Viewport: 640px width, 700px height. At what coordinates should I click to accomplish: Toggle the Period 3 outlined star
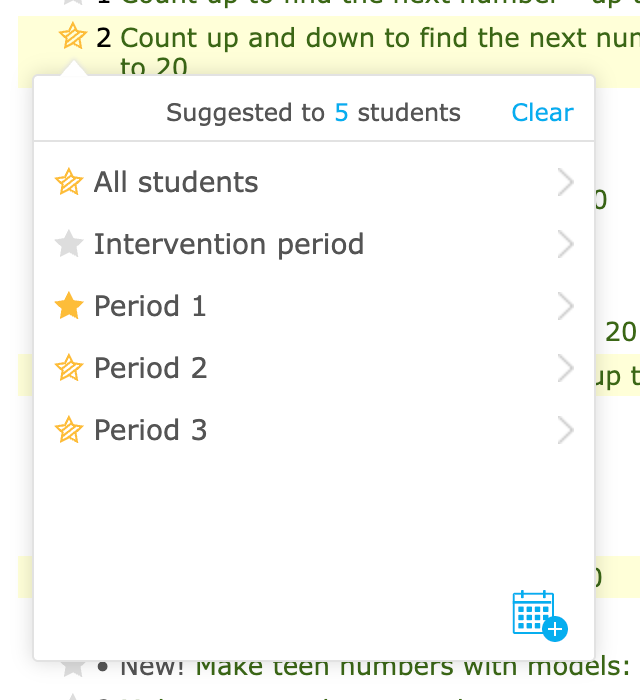[x=69, y=430]
